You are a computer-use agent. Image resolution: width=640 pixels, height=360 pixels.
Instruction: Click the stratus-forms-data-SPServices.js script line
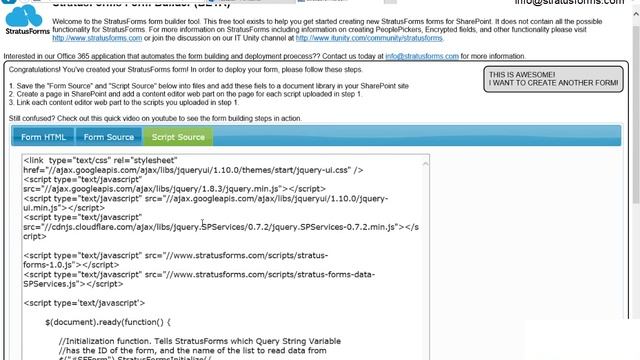point(199,279)
